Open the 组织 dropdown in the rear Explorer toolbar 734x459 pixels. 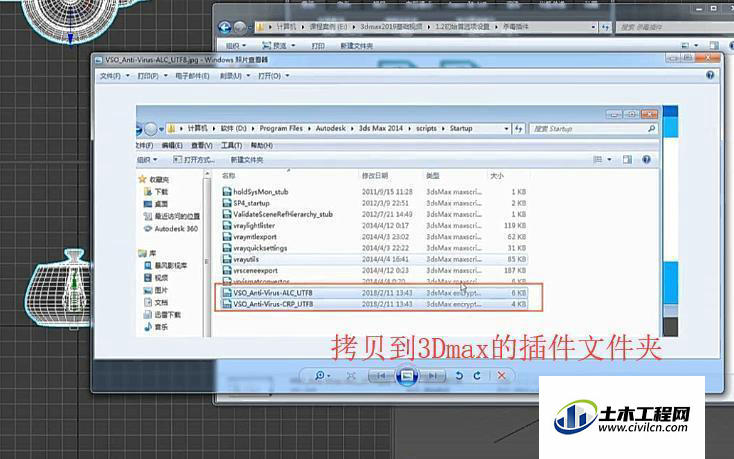[235, 46]
